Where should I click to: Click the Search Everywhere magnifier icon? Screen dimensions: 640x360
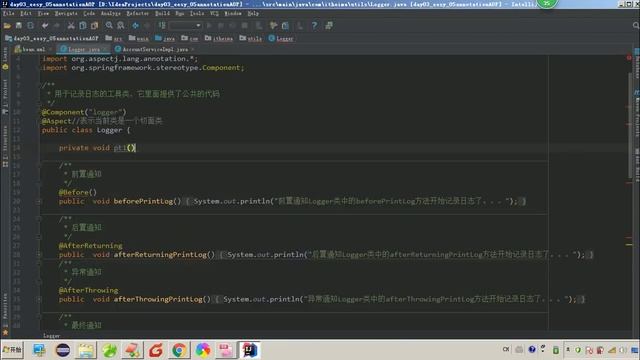point(636,25)
